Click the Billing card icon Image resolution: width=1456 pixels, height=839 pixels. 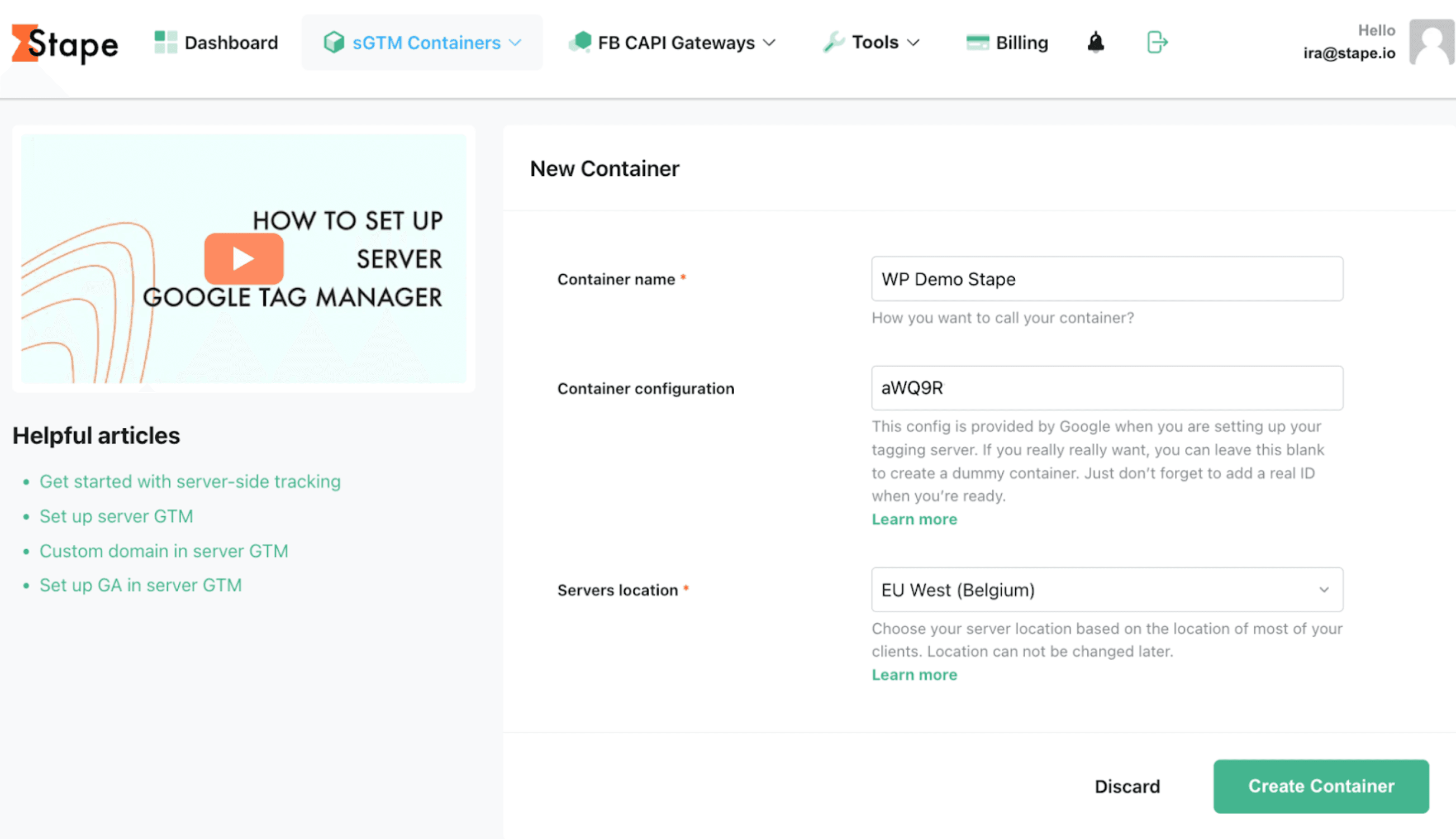[x=977, y=42]
